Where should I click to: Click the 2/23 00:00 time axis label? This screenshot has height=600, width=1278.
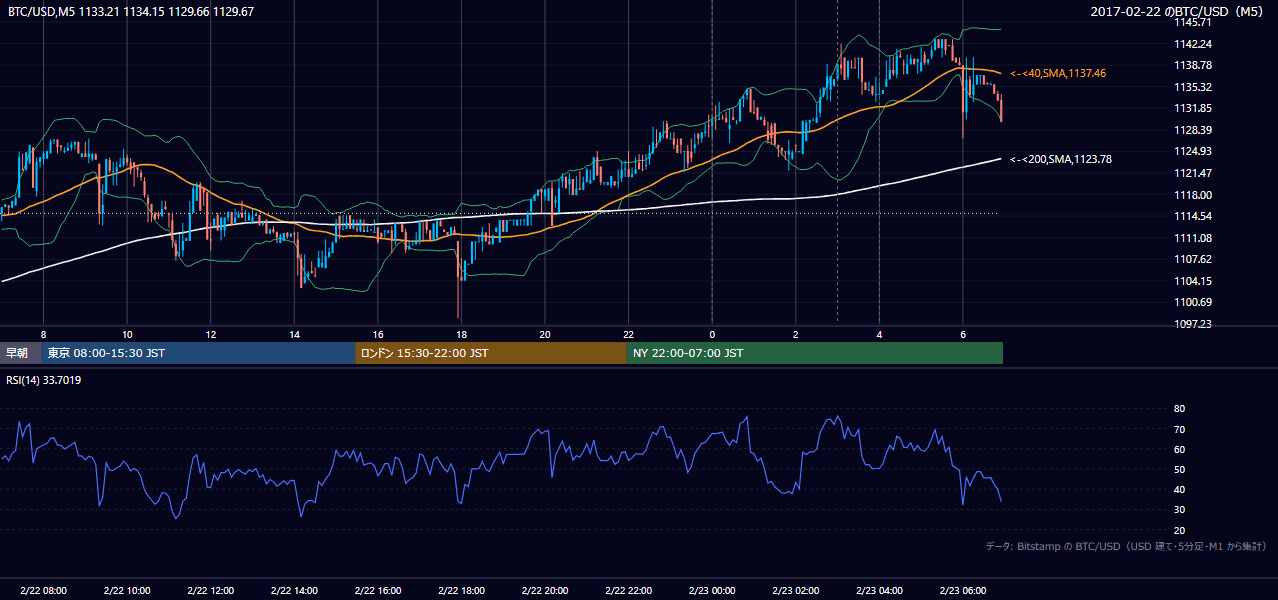712,590
